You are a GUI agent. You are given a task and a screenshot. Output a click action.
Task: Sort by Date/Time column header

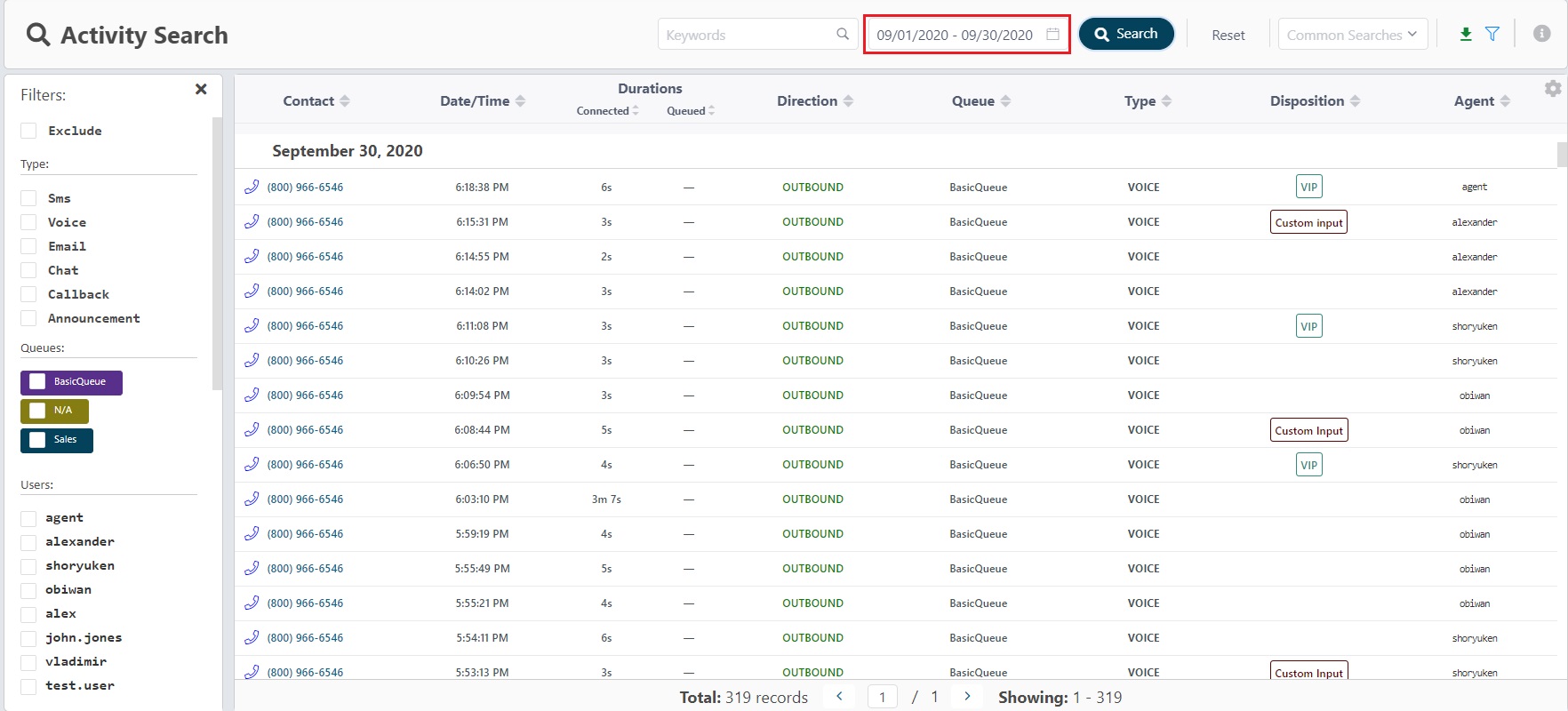[x=482, y=101]
